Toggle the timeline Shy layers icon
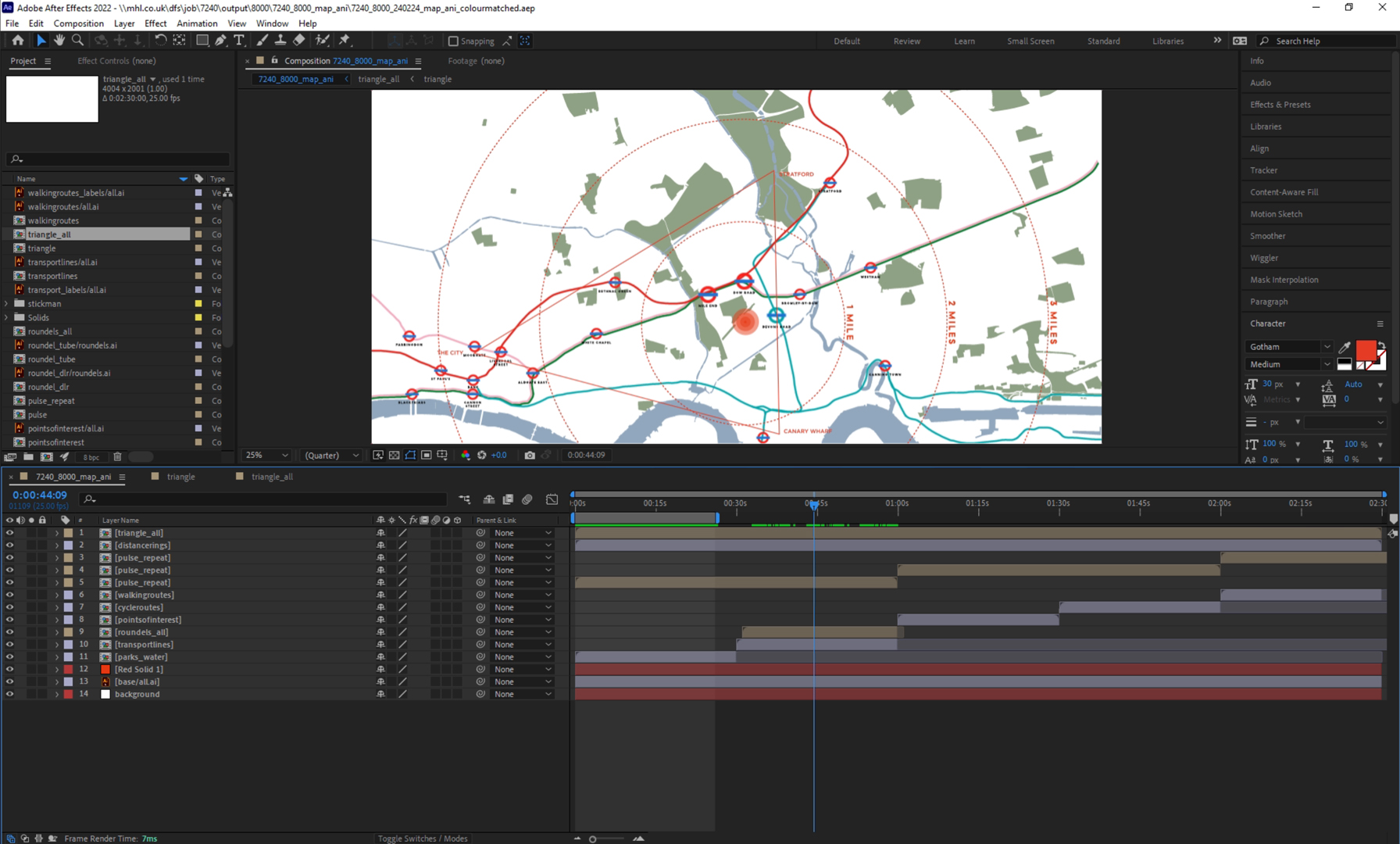1400x844 pixels. pyautogui.click(x=489, y=499)
